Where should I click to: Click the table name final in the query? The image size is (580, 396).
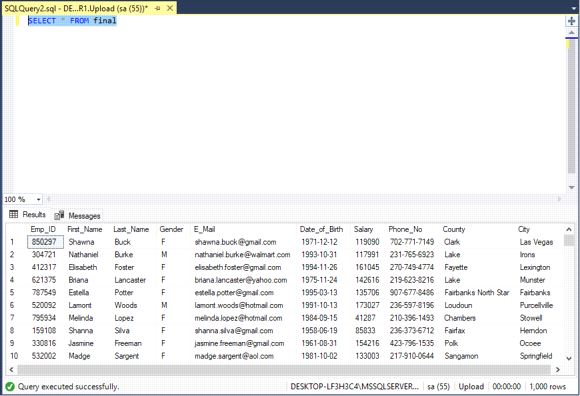(105, 21)
